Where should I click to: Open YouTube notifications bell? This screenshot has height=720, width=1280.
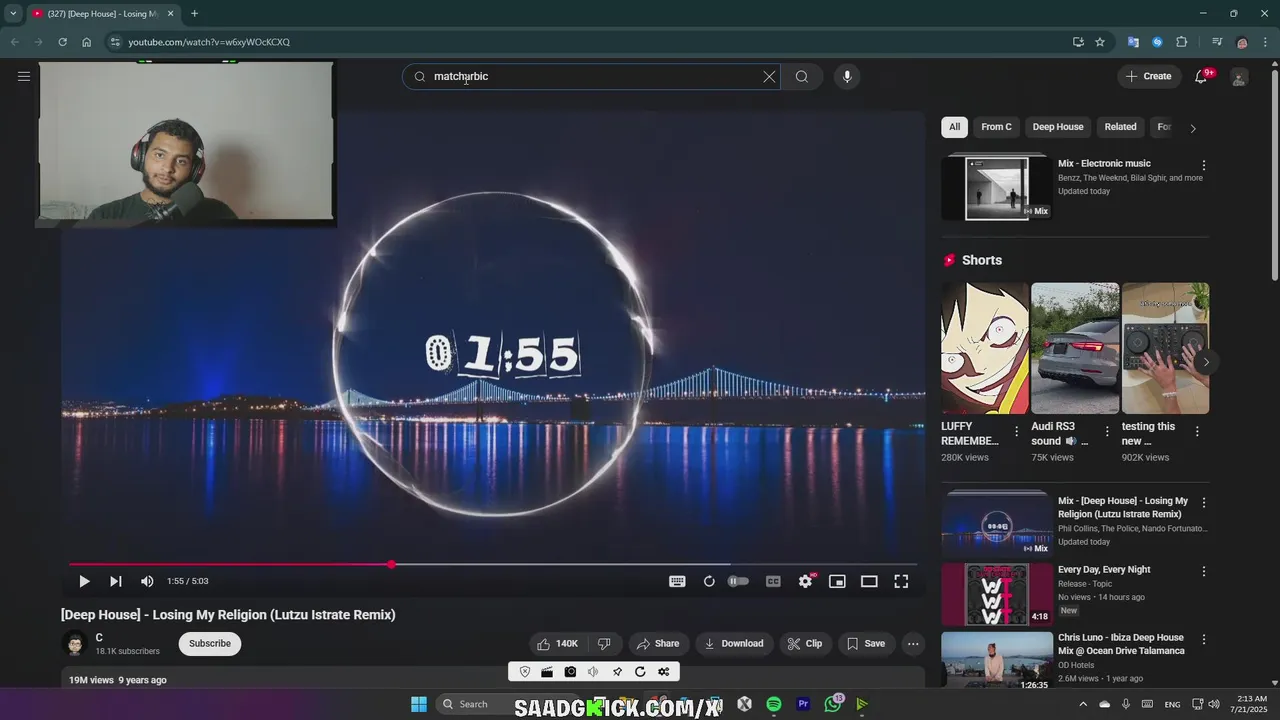tap(1202, 76)
